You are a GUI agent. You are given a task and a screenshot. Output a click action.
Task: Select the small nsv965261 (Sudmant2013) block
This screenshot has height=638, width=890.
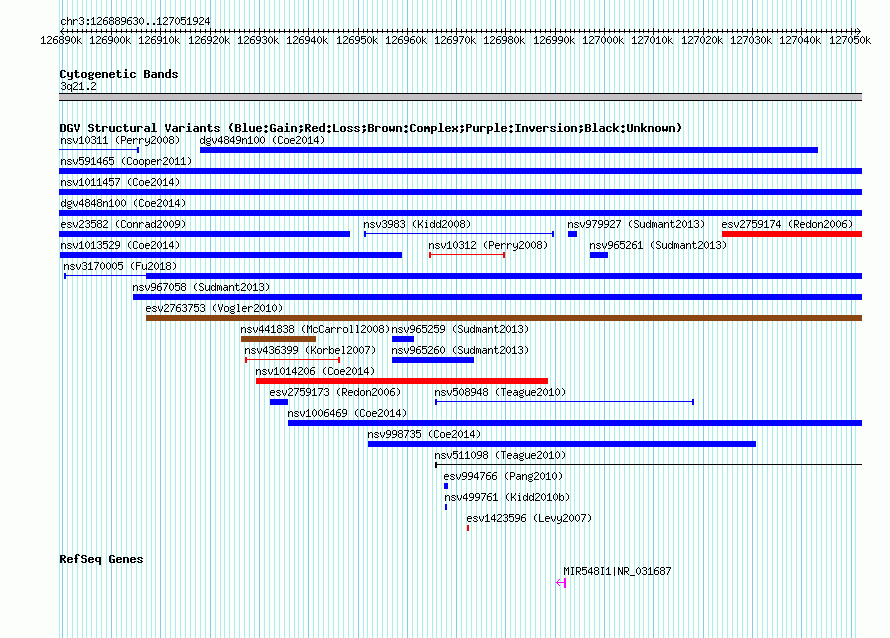pos(599,255)
